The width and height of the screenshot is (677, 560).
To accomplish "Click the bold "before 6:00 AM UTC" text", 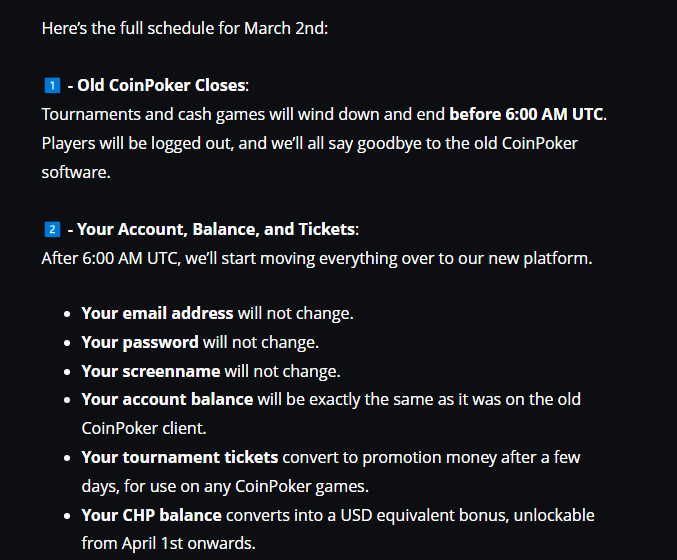I will 527,114.
